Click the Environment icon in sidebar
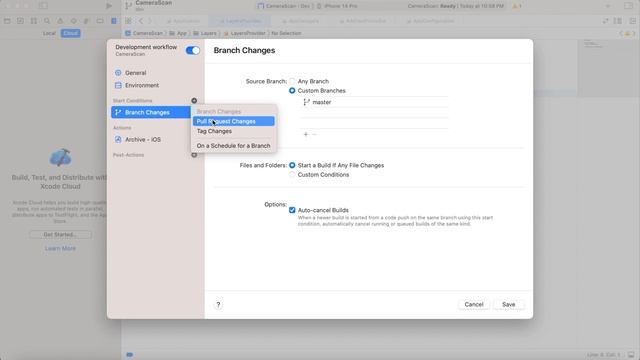The image size is (640, 360). pos(118,85)
